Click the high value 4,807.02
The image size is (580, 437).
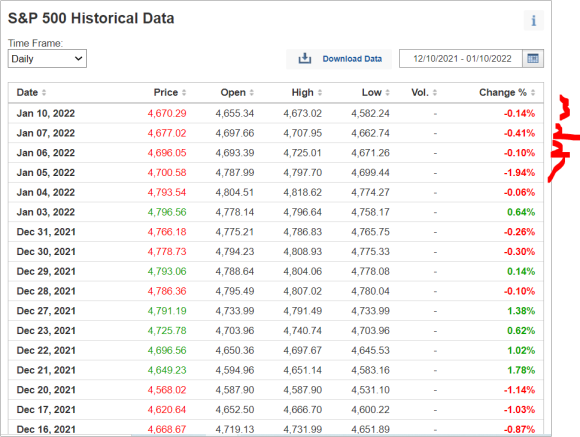pos(303,291)
